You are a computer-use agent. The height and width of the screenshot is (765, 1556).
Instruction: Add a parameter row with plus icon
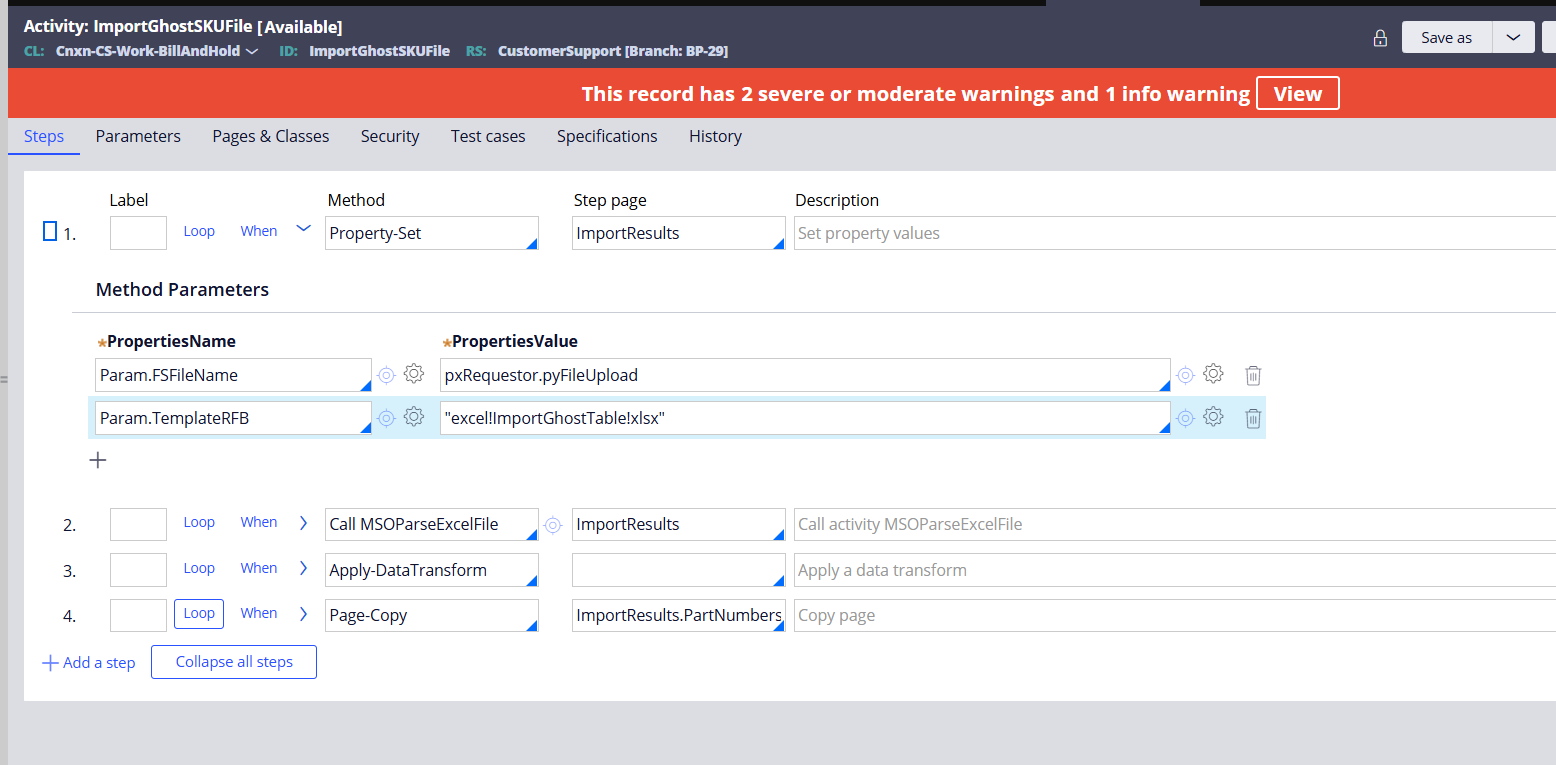click(x=98, y=460)
